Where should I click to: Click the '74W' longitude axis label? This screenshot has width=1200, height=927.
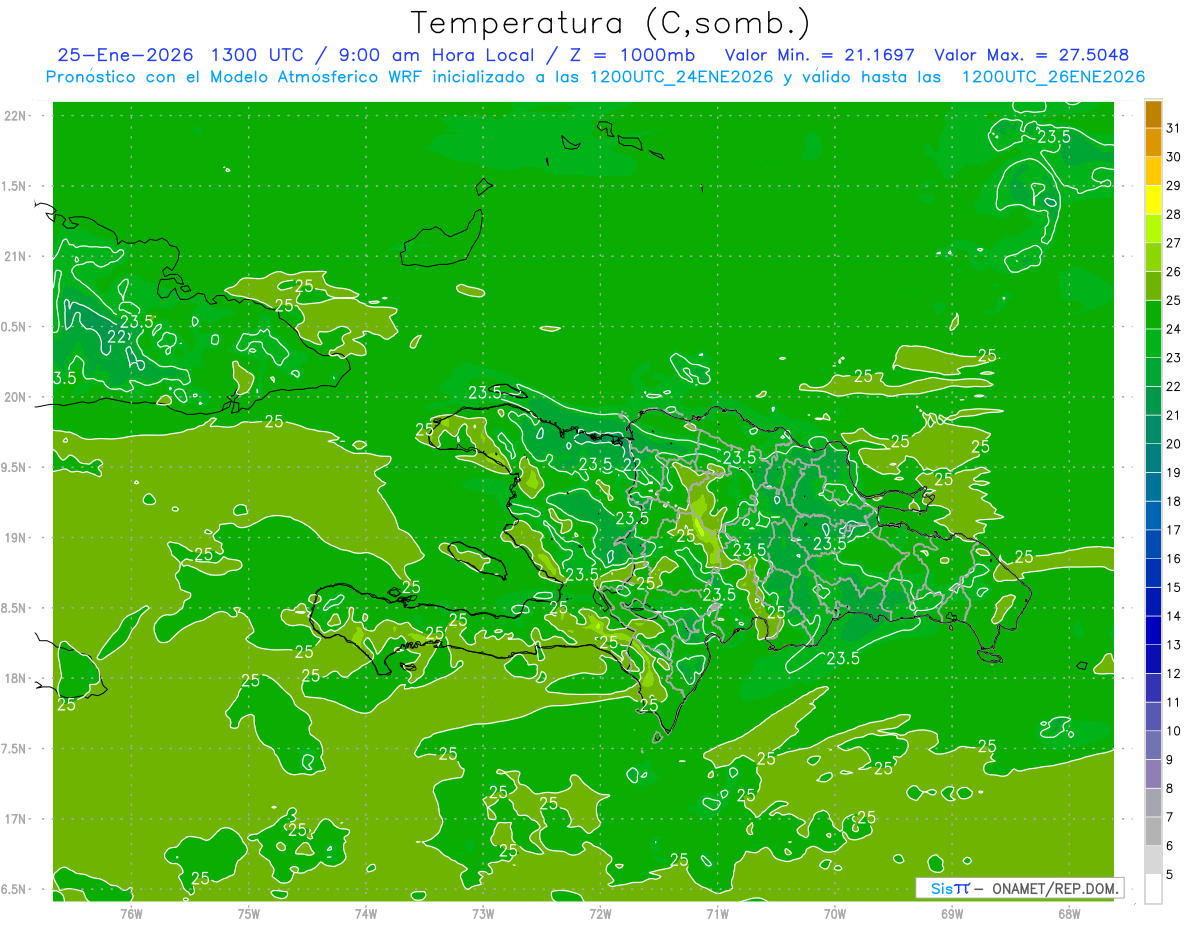point(366,913)
